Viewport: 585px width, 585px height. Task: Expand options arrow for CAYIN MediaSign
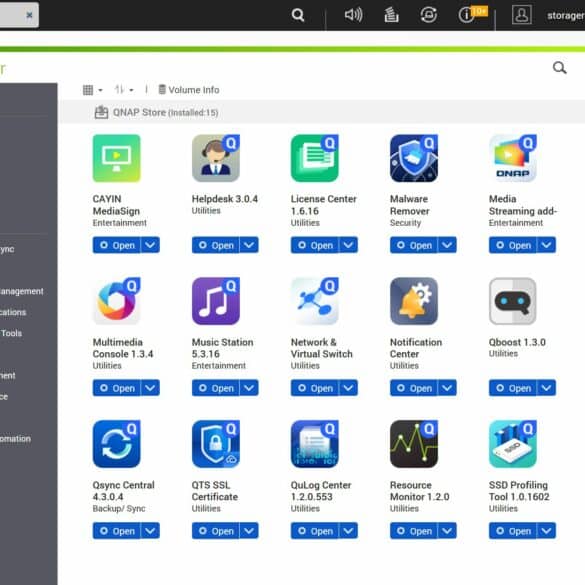pyautogui.click(x=150, y=245)
